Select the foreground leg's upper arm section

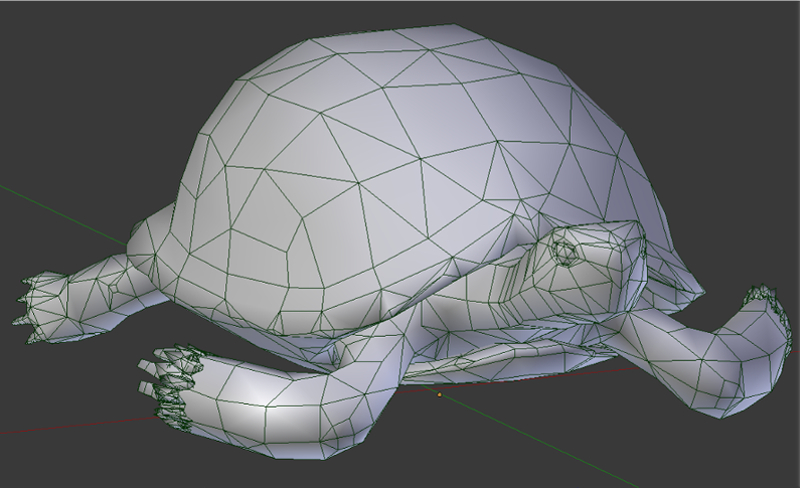point(300,392)
